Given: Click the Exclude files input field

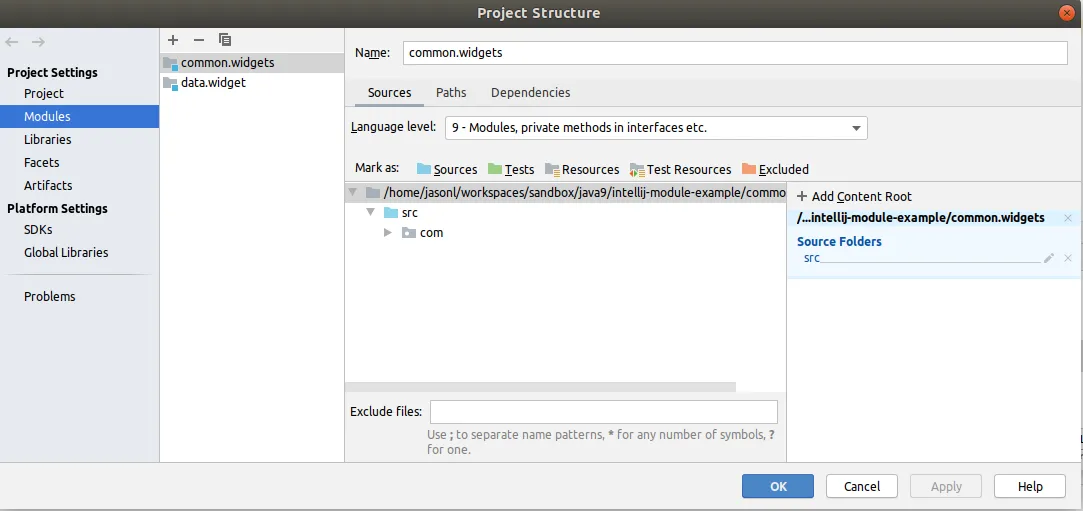Looking at the screenshot, I should [x=603, y=412].
